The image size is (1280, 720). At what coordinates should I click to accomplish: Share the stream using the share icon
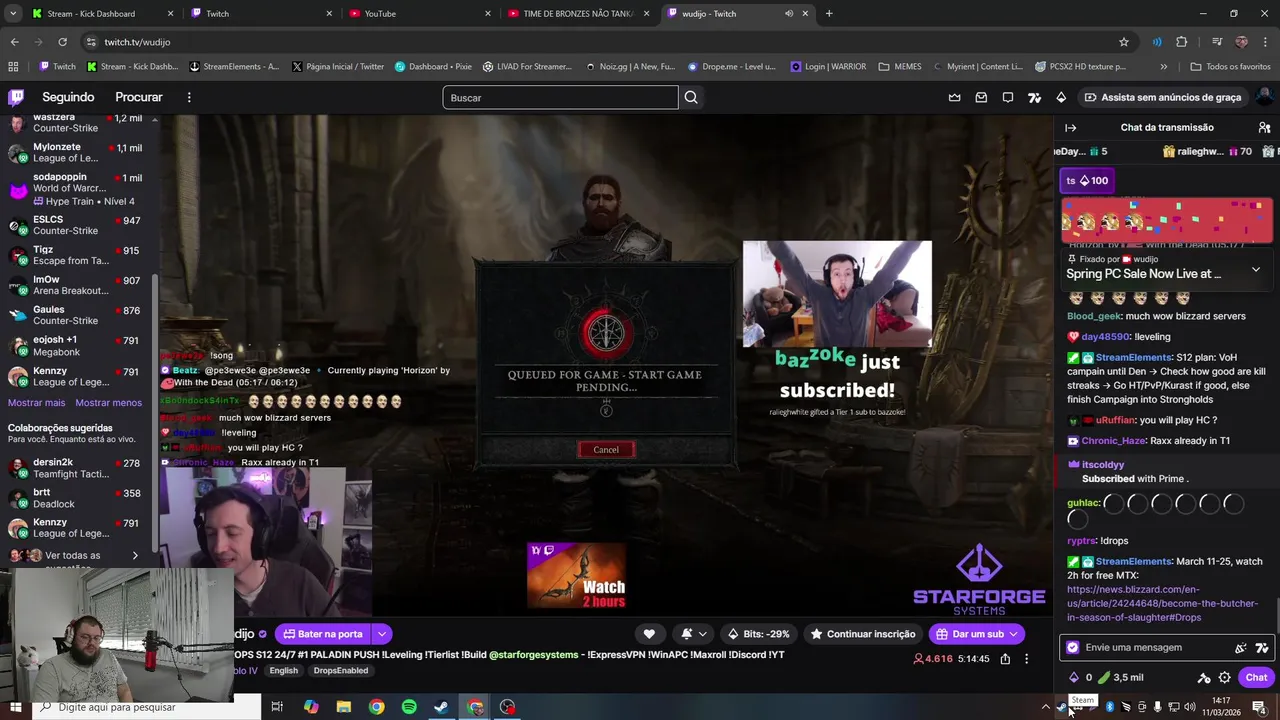[1005, 659]
